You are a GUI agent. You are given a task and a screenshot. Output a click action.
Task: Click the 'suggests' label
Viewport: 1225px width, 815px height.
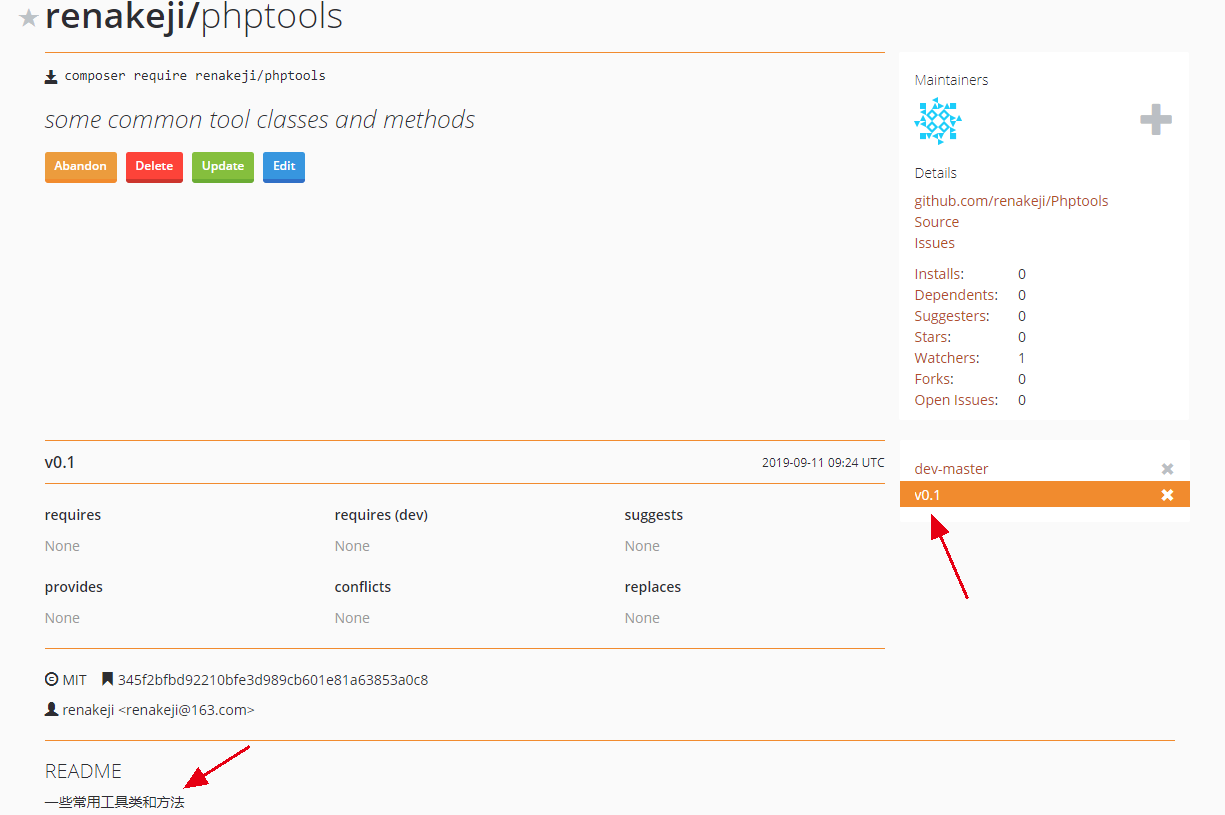point(654,515)
